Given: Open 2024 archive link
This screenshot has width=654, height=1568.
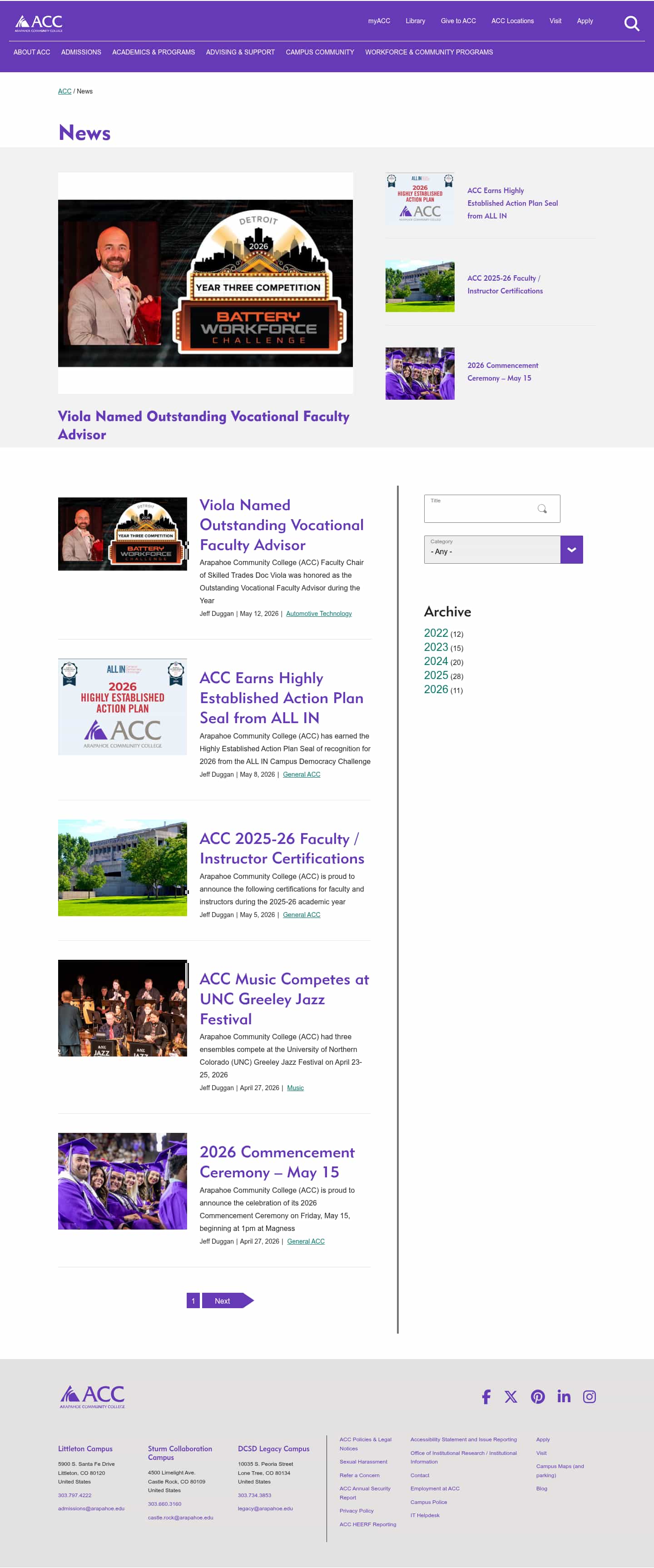Looking at the screenshot, I should click(x=436, y=661).
